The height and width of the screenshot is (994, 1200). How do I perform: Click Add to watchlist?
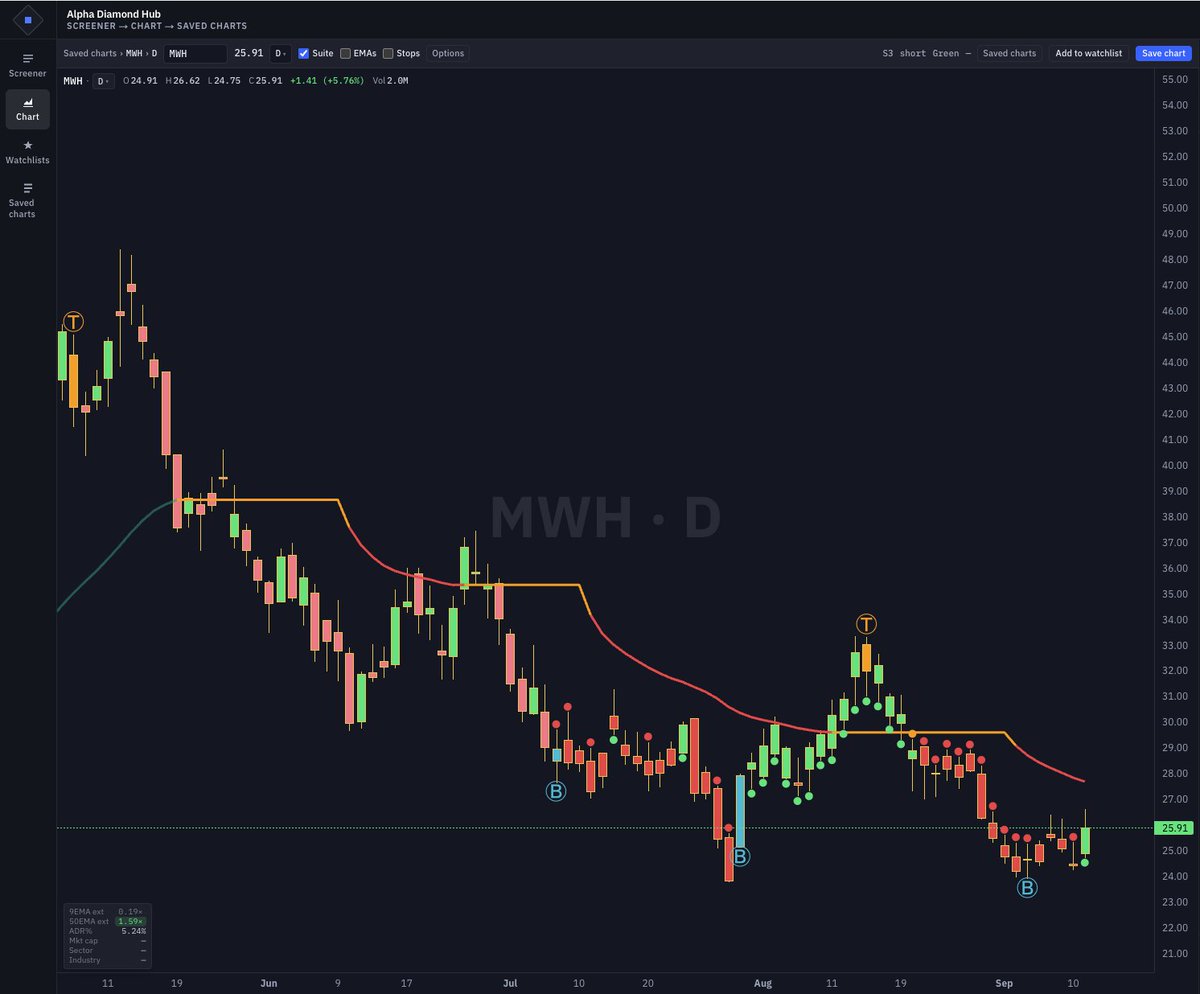point(1089,53)
